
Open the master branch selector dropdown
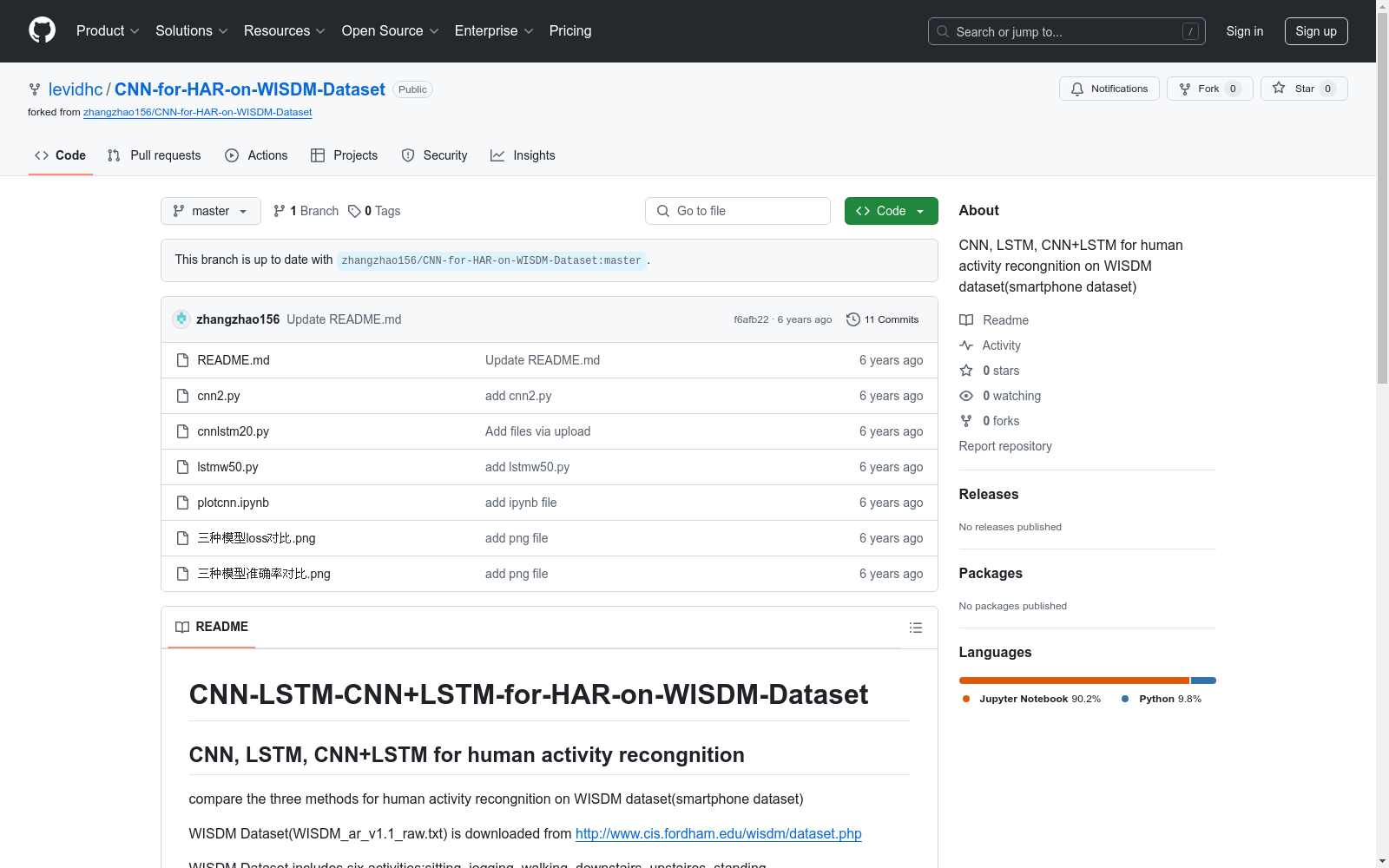coord(211,211)
